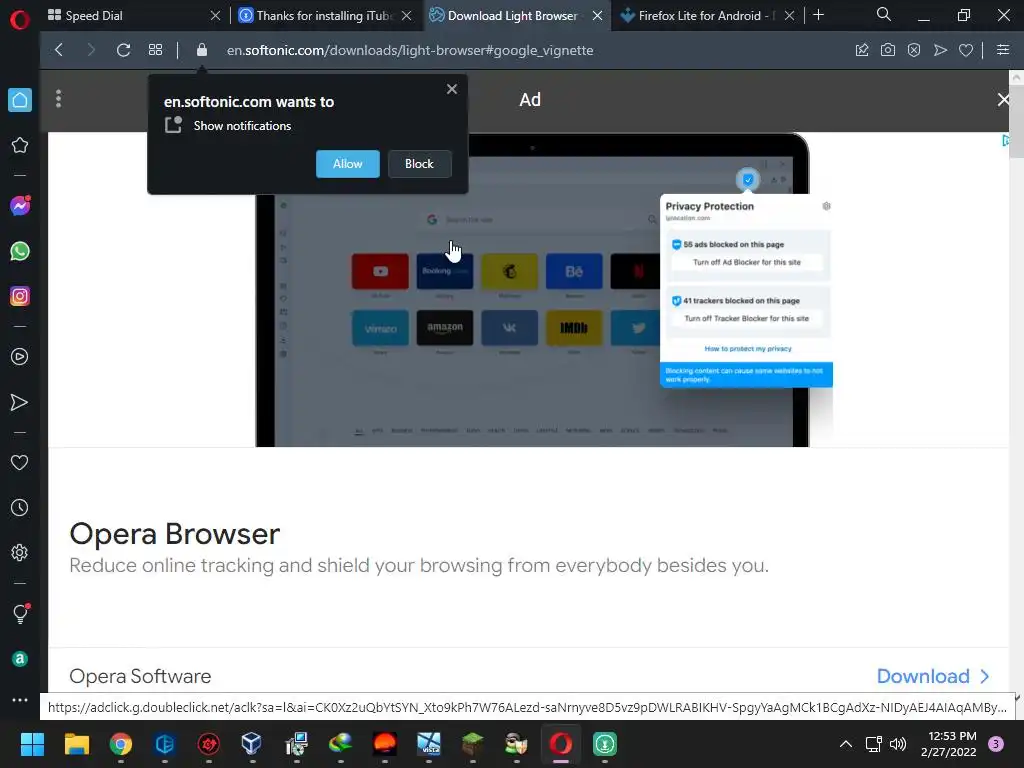Send page to My Flow

(940, 50)
